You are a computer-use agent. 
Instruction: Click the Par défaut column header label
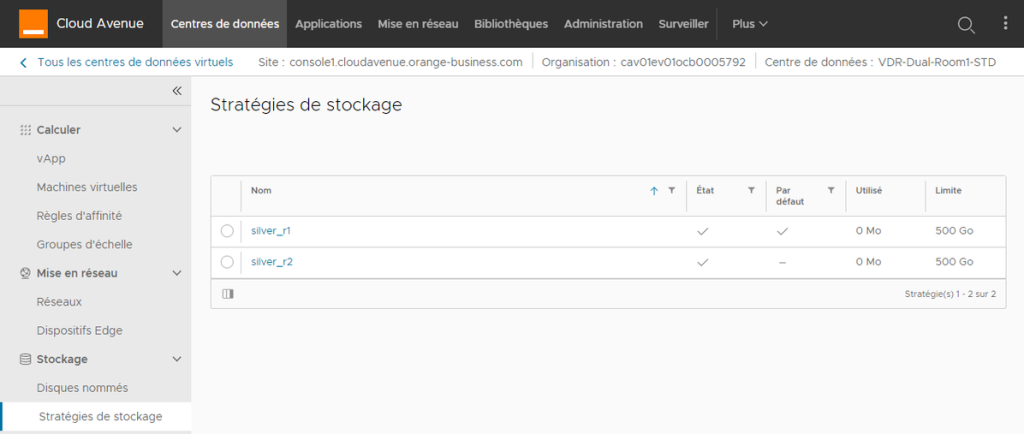(790, 196)
